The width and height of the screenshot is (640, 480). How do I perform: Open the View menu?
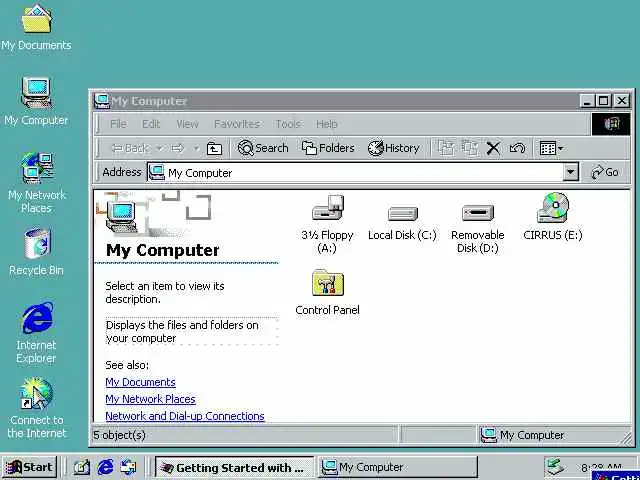[187, 124]
